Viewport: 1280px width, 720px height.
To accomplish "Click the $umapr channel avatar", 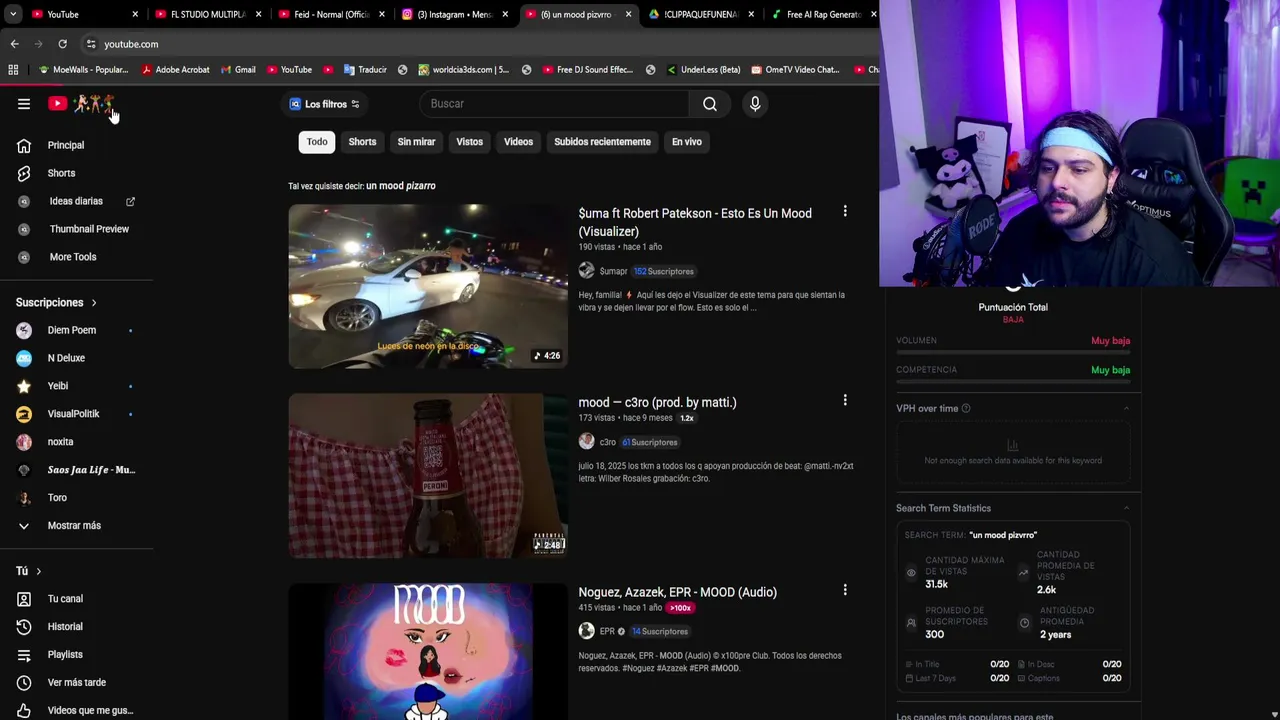I will 586,271.
